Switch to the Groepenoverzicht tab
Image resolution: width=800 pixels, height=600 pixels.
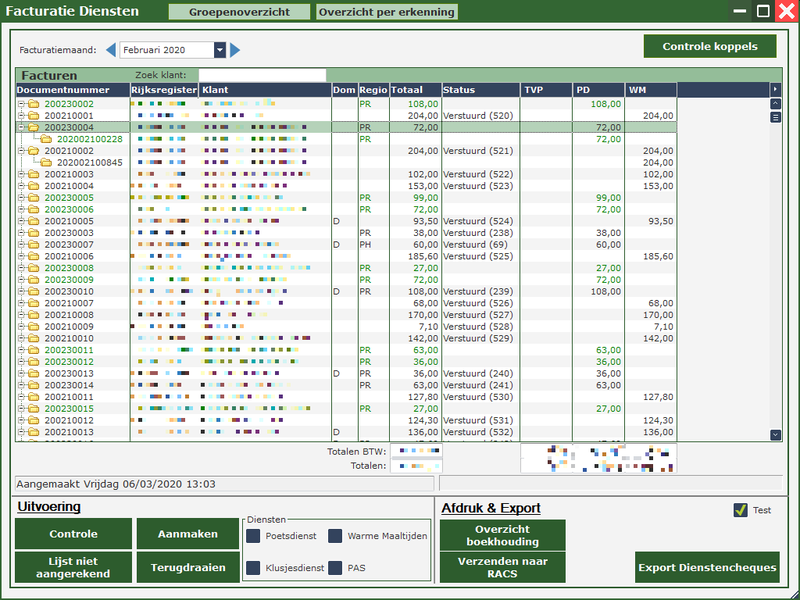coord(238,13)
